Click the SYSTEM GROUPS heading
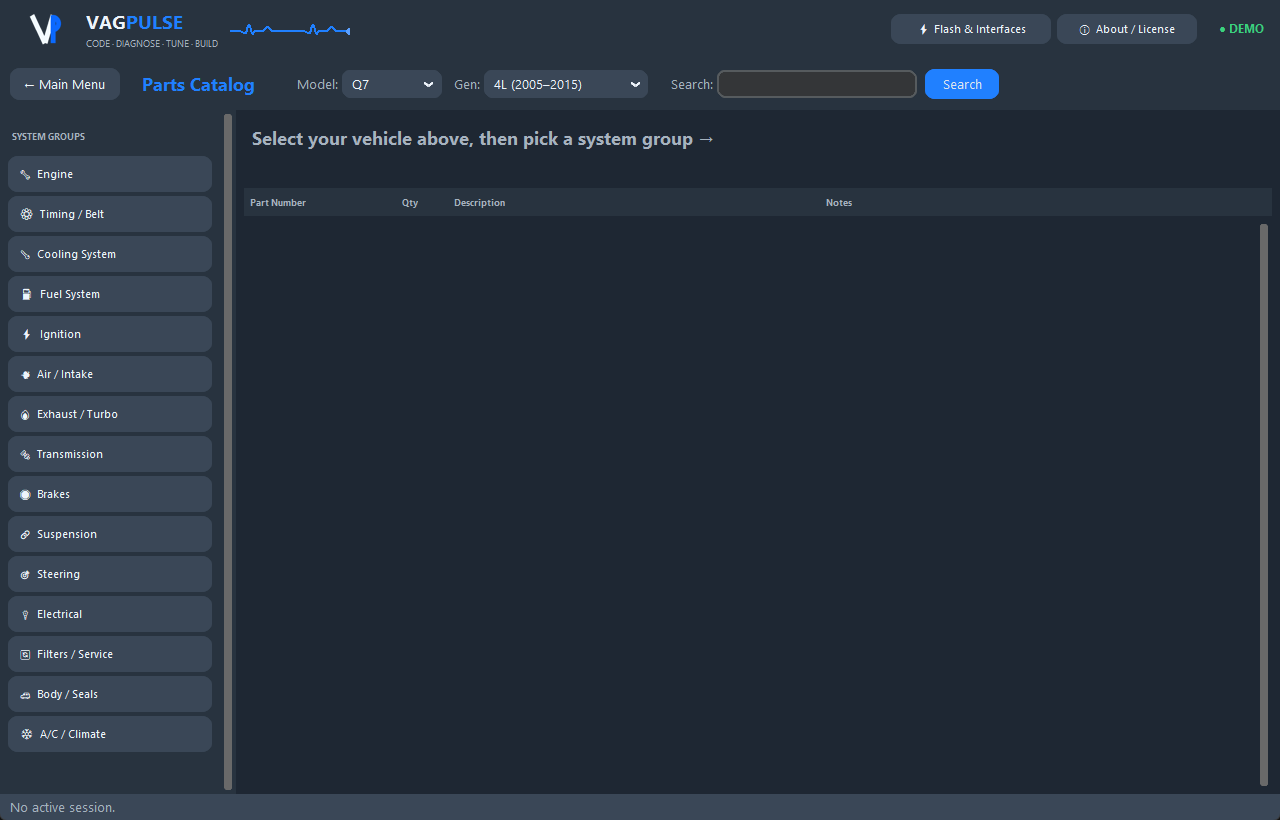The image size is (1280, 820). coord(48,137)
